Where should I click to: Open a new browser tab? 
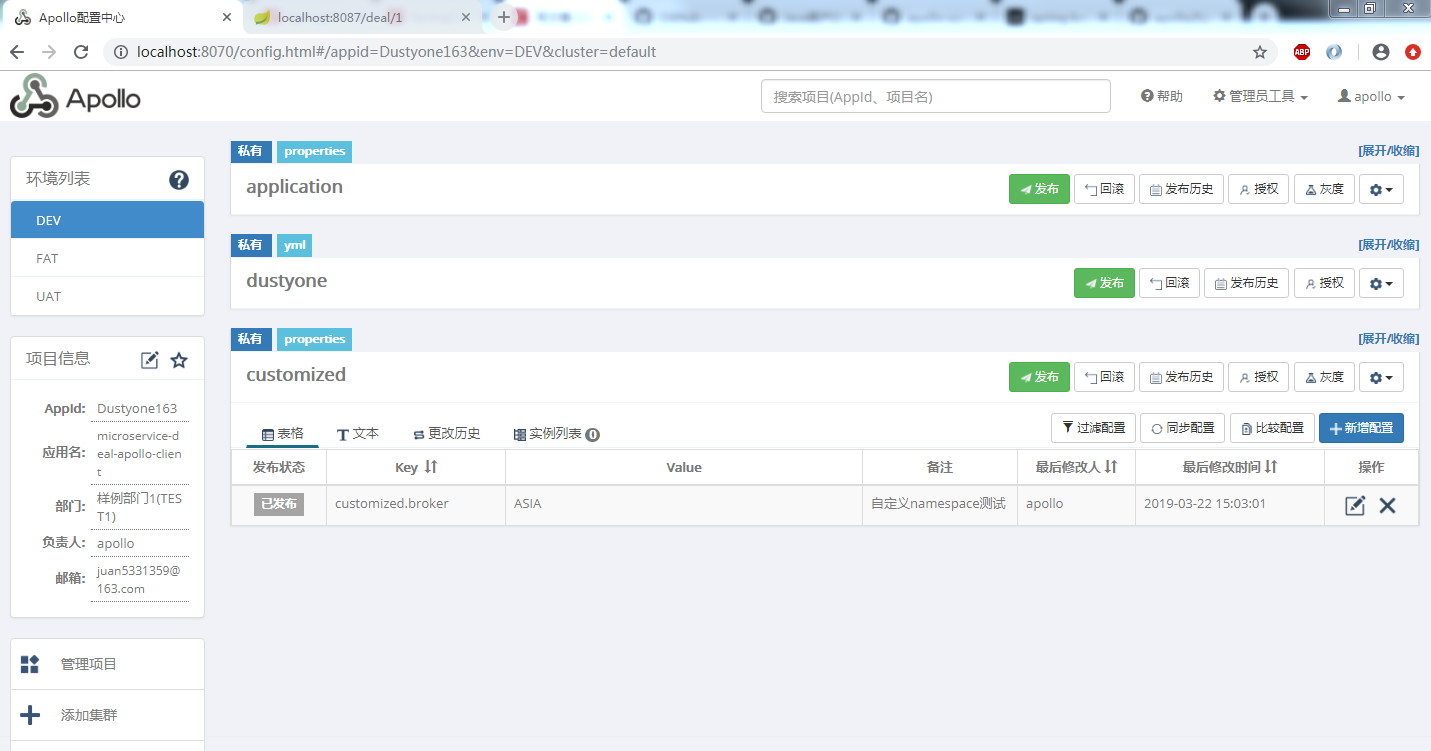pyautogui.click(x=504, y=17)
